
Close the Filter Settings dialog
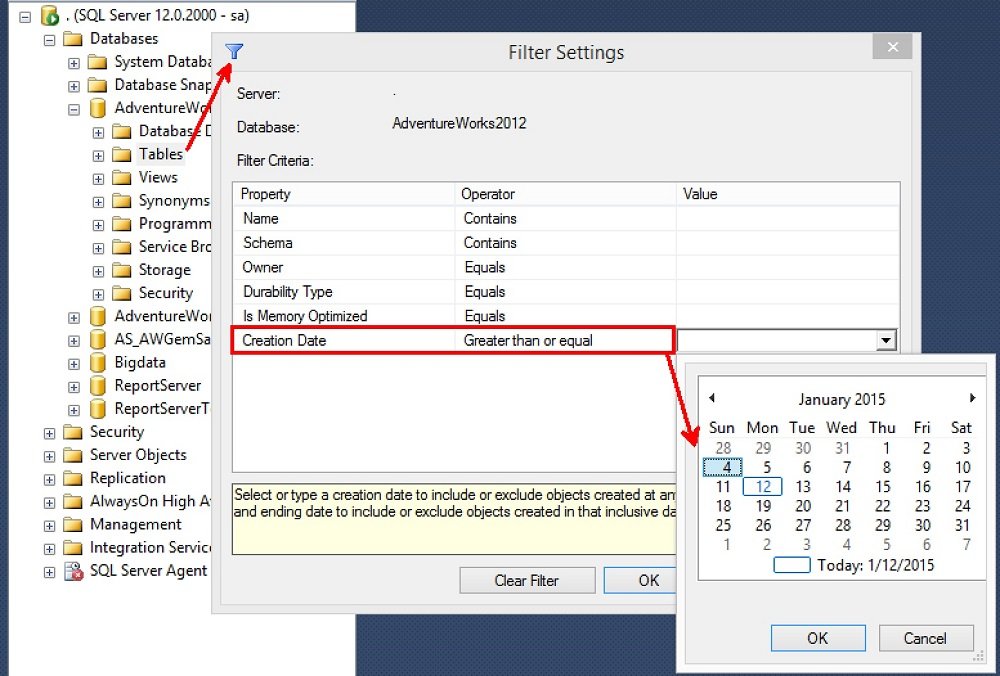pos(892,47)
